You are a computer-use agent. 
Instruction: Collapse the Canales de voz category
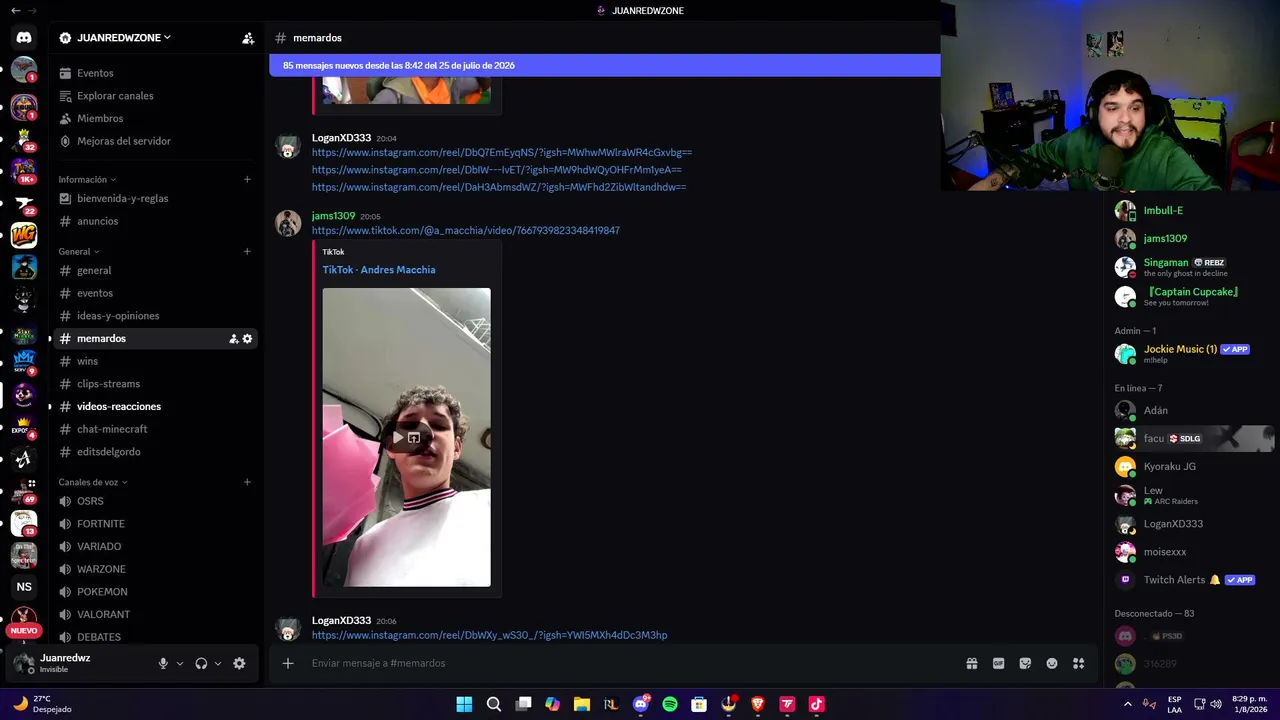(x=93, y=482)
